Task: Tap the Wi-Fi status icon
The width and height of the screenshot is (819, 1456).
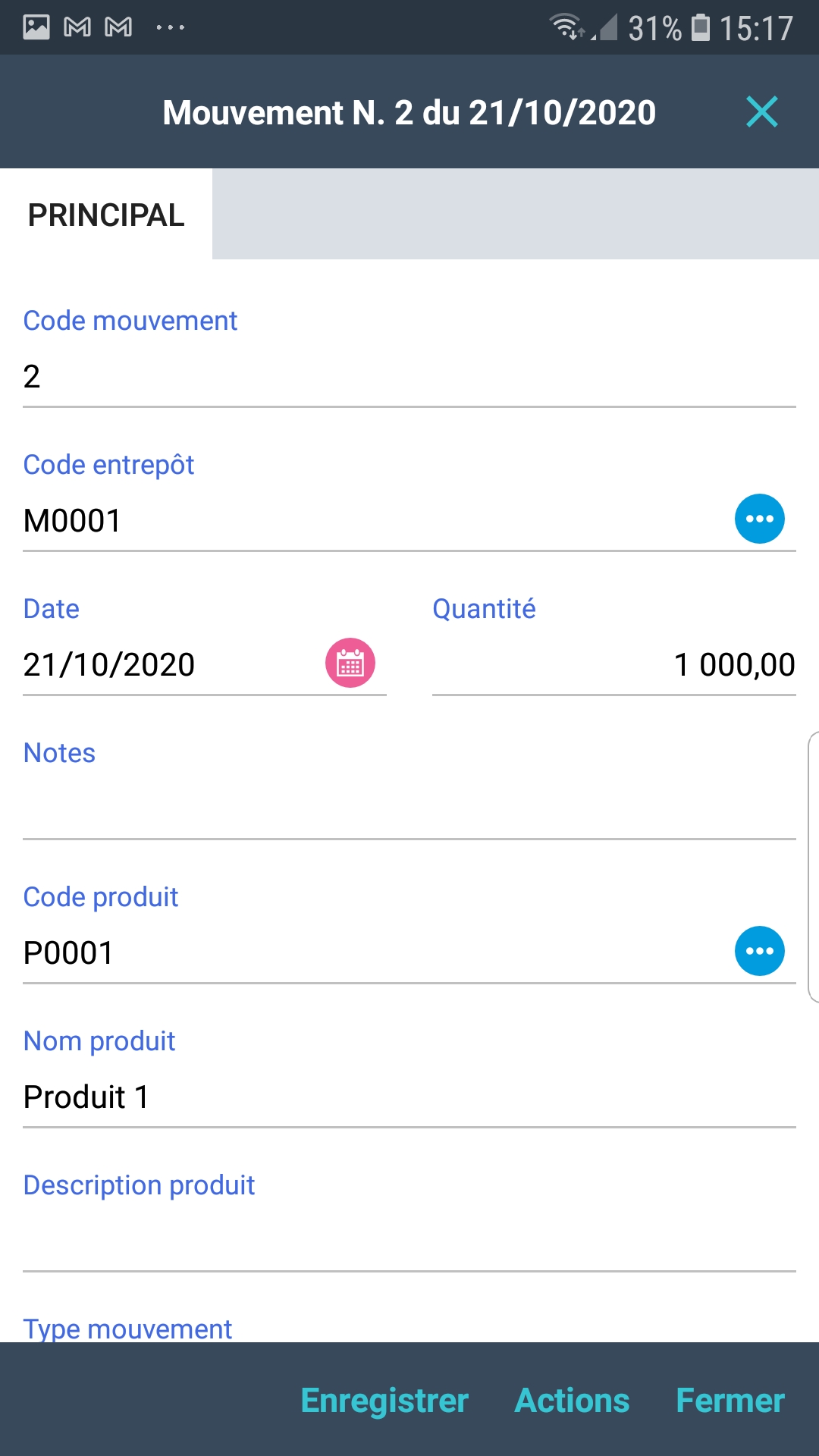Action: click(565, 27)
